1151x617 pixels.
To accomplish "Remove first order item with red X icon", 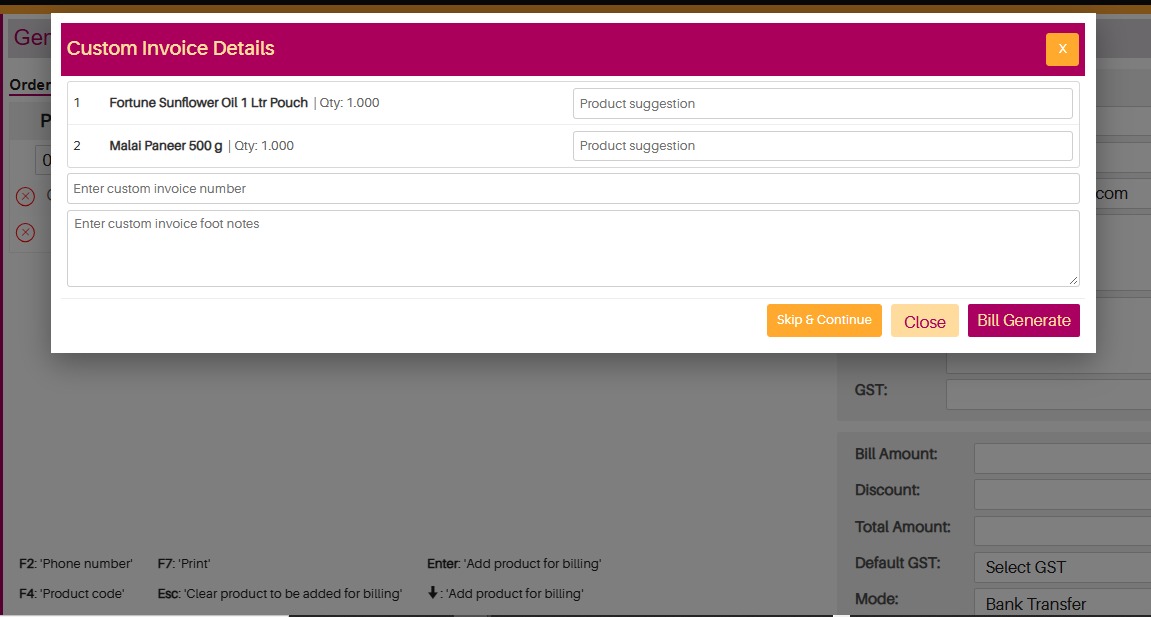I will pos(26,197).
